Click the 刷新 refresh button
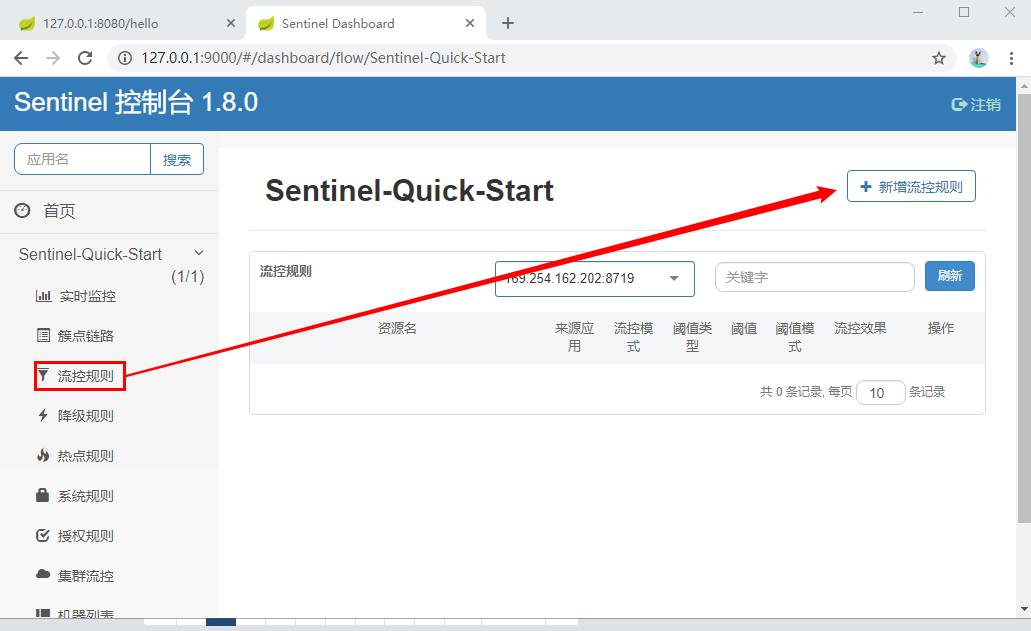 click(949, 276)
